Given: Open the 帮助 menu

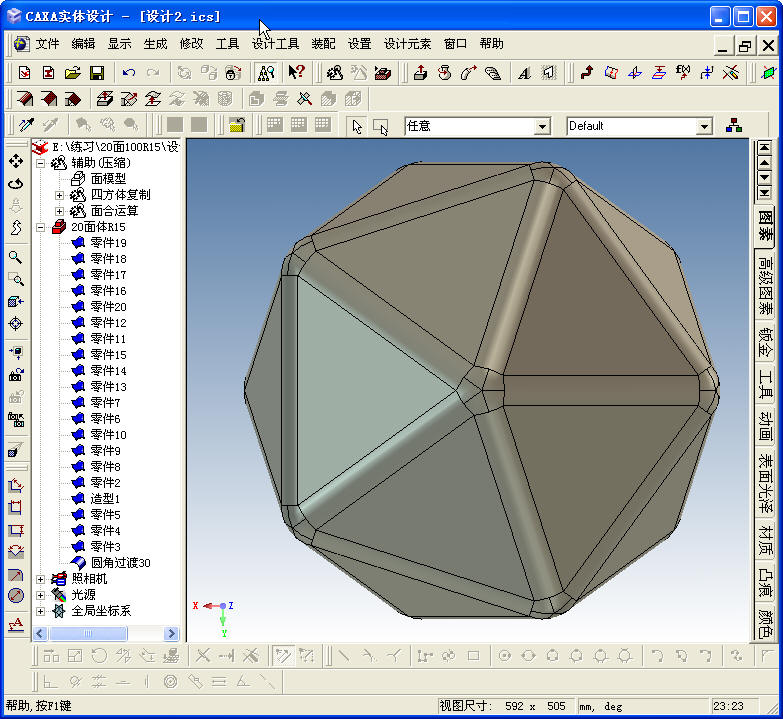Looking at the screenshot, I should click(491, 44).
